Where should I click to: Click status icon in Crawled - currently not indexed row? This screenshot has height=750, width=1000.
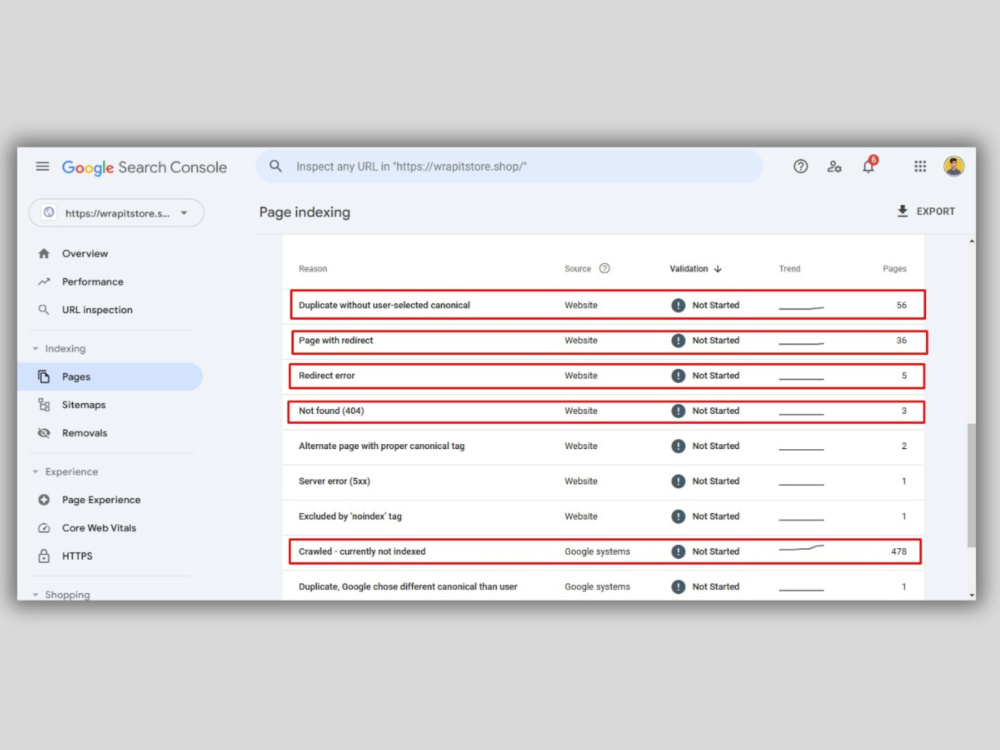[x=678, y=551]
